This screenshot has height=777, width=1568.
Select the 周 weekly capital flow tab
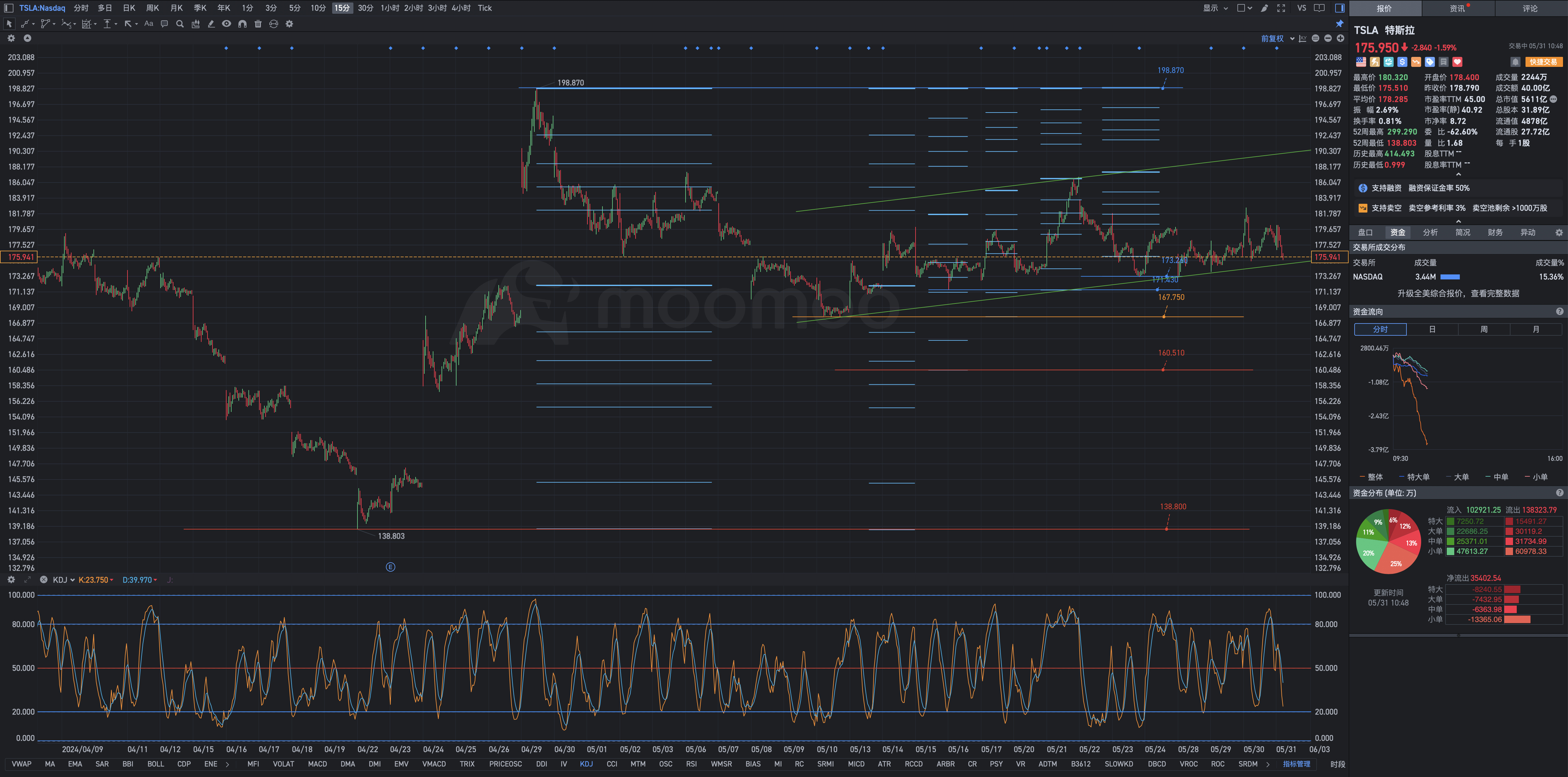1484,329
